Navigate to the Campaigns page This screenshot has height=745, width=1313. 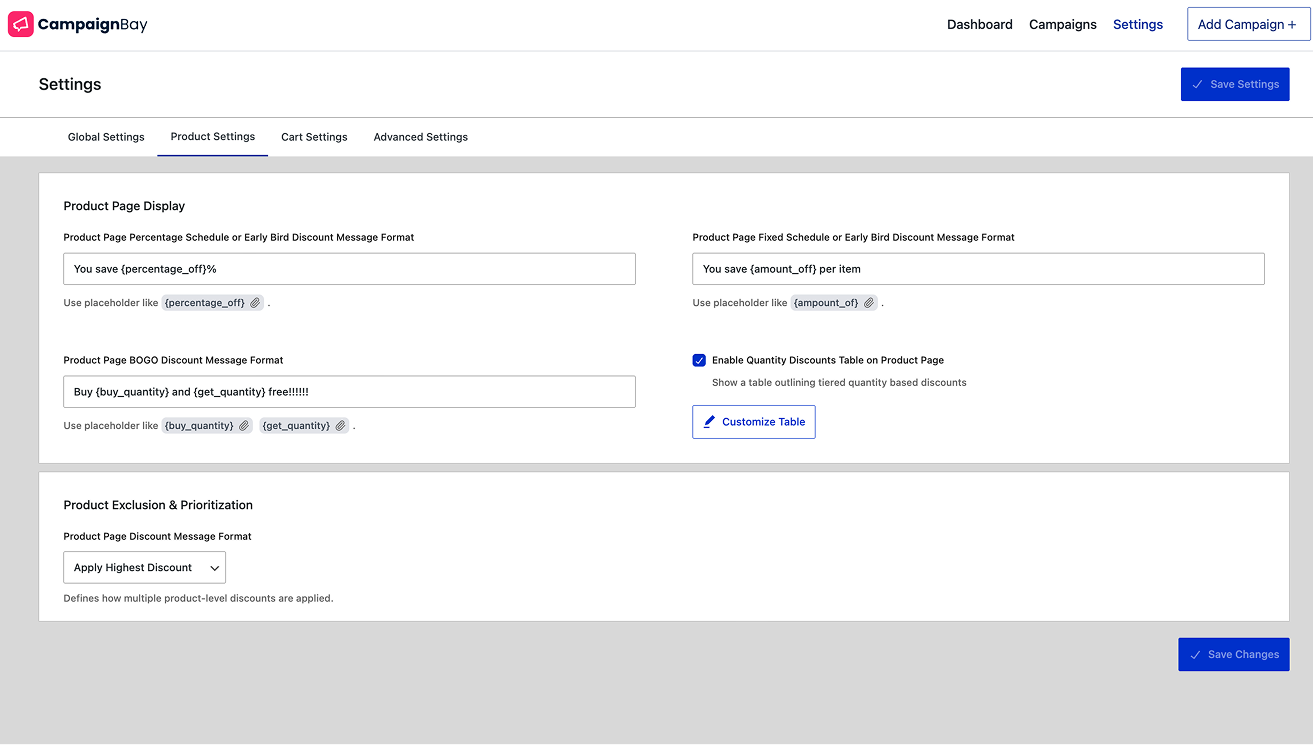pos(1062,24)
